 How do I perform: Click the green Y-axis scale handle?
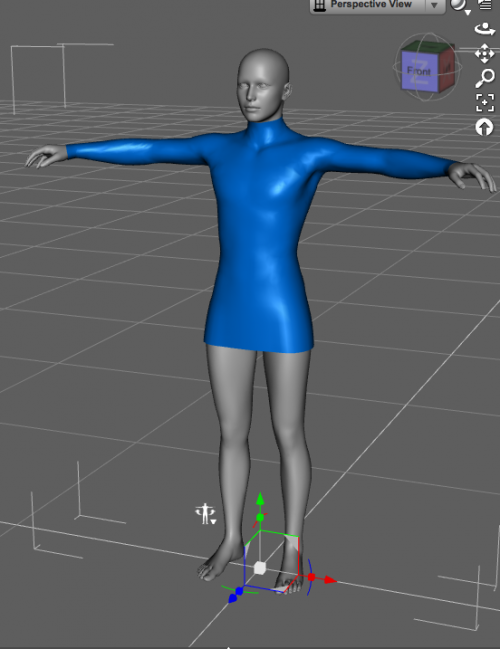[x=260, y=517]
